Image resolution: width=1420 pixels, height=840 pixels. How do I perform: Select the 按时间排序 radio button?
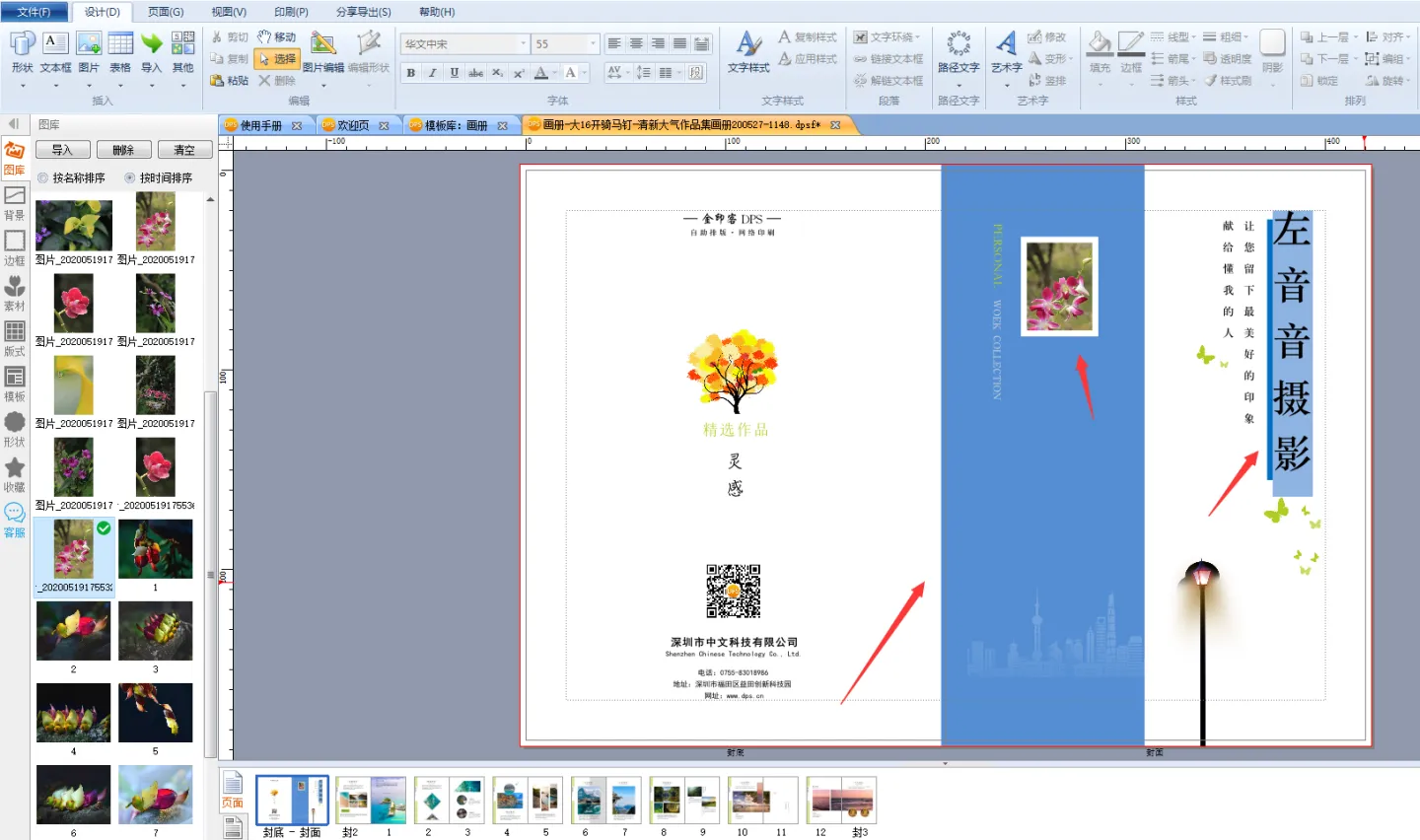click(x=130, y=178)
